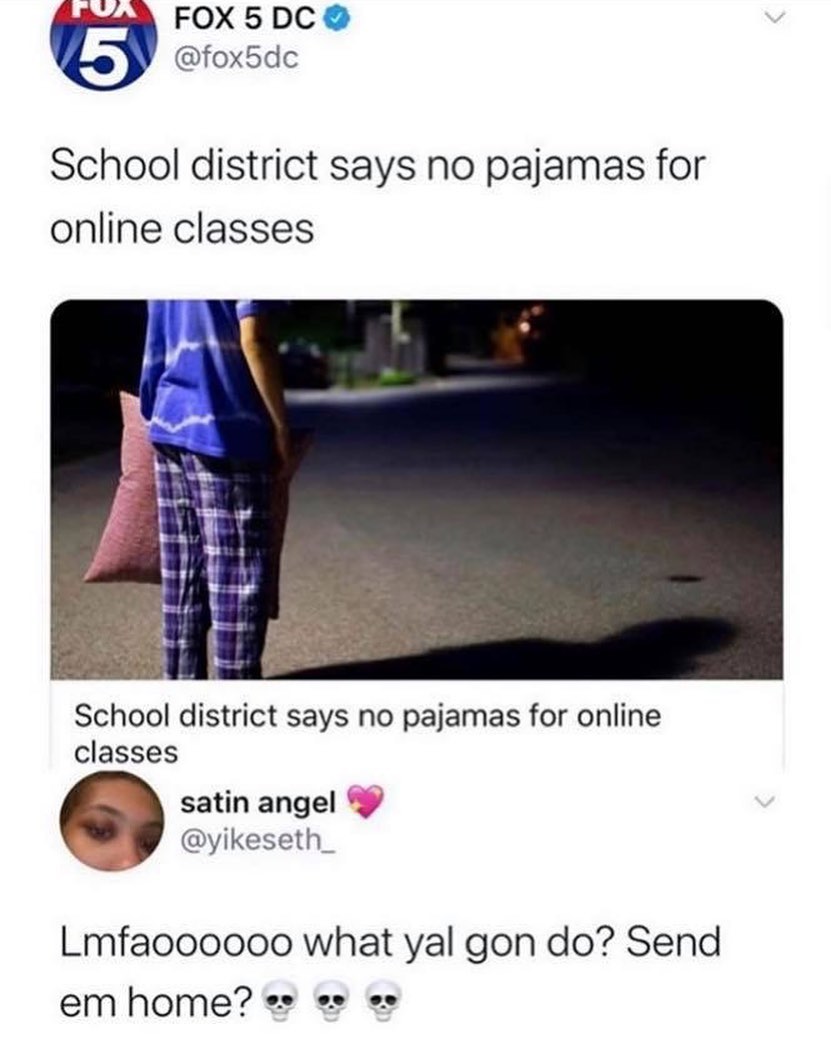Viewport: 831px width, 1039px height.
Task: Open the satin angel tweet options chevron
Action: [x=765, y=802]
